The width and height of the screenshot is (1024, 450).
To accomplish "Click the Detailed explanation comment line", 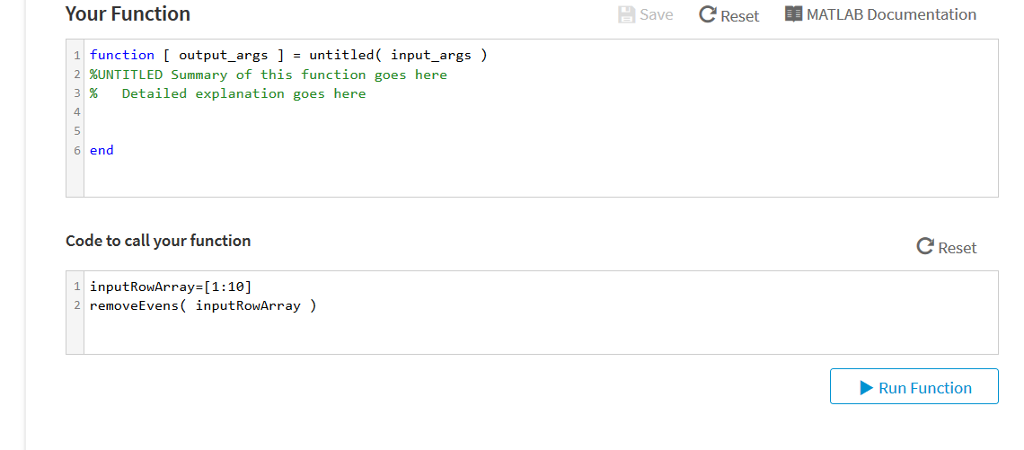I will coord(228,93).
